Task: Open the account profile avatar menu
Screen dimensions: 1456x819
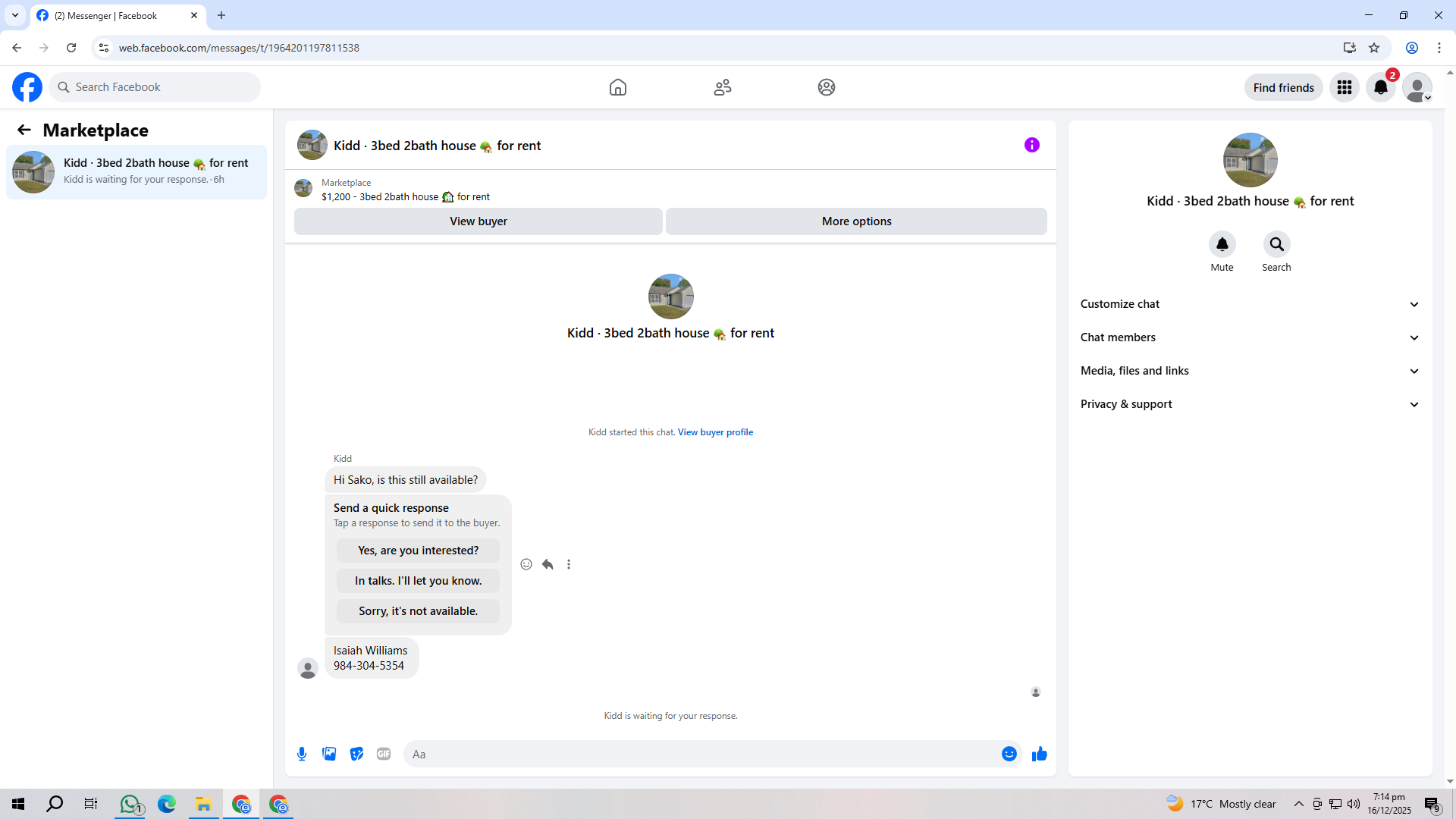Action: [1417, 87]
